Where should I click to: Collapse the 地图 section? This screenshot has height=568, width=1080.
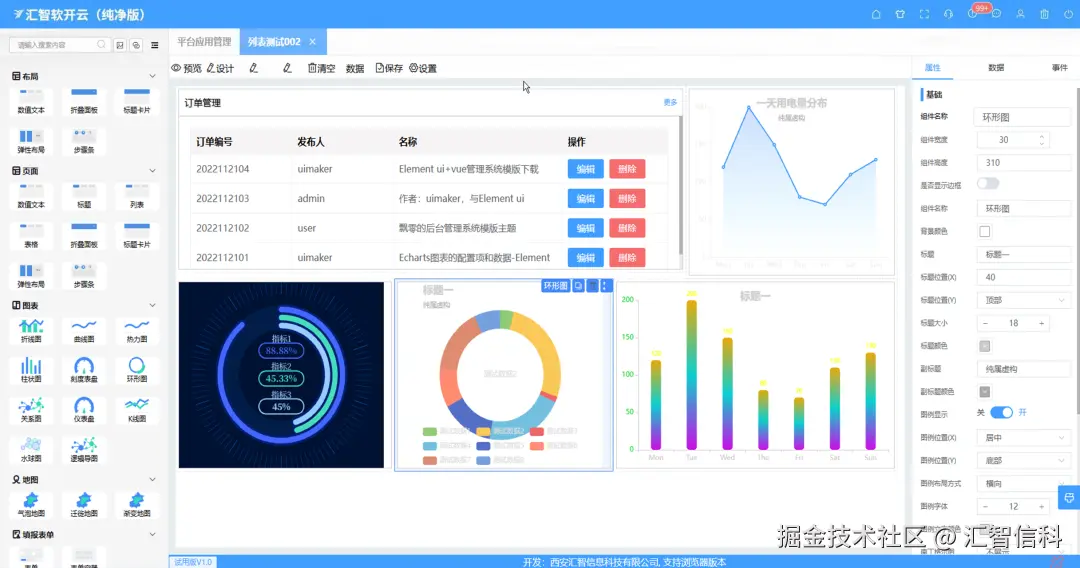152,479
